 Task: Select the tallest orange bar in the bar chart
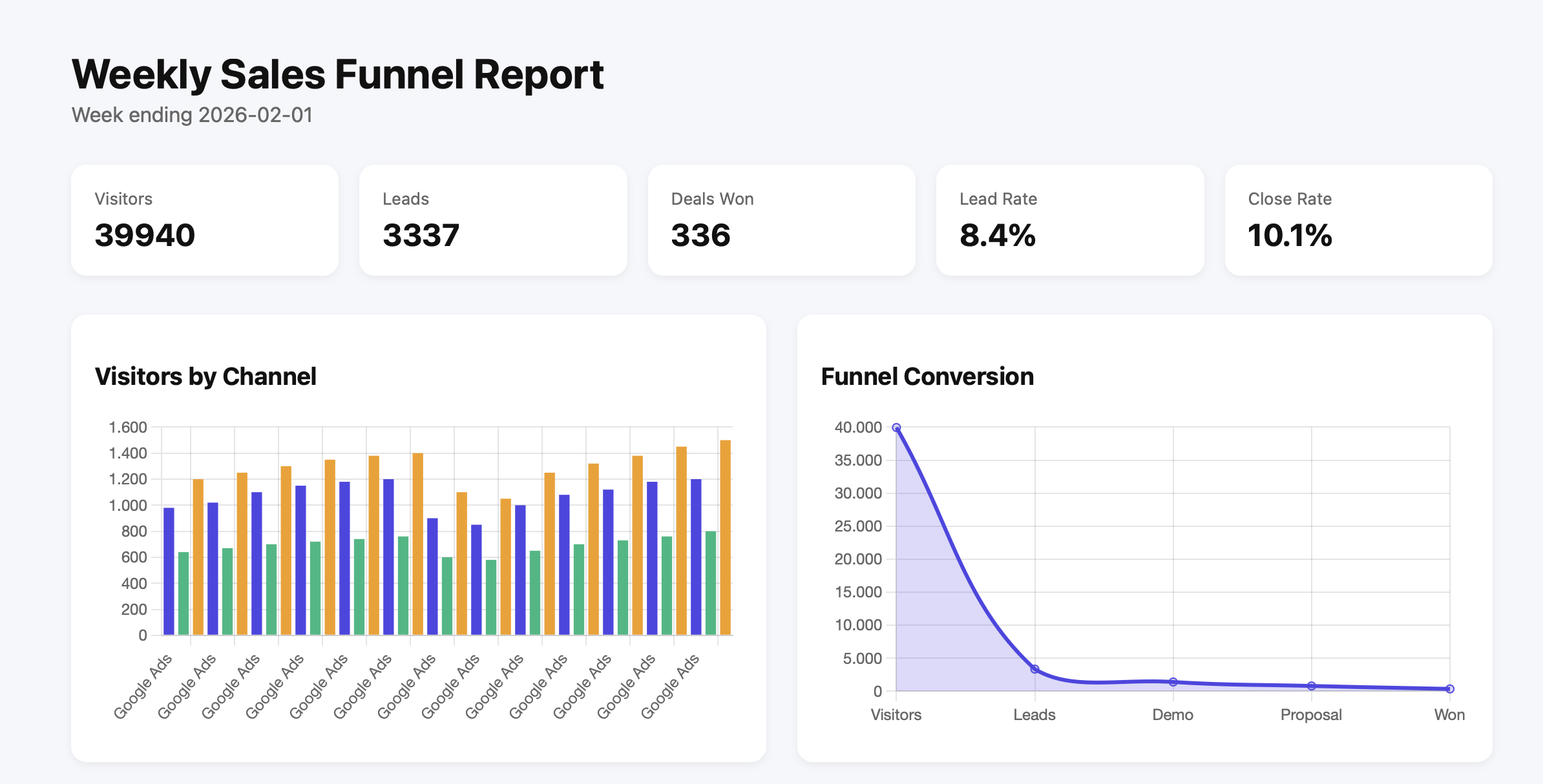point(725,542)
